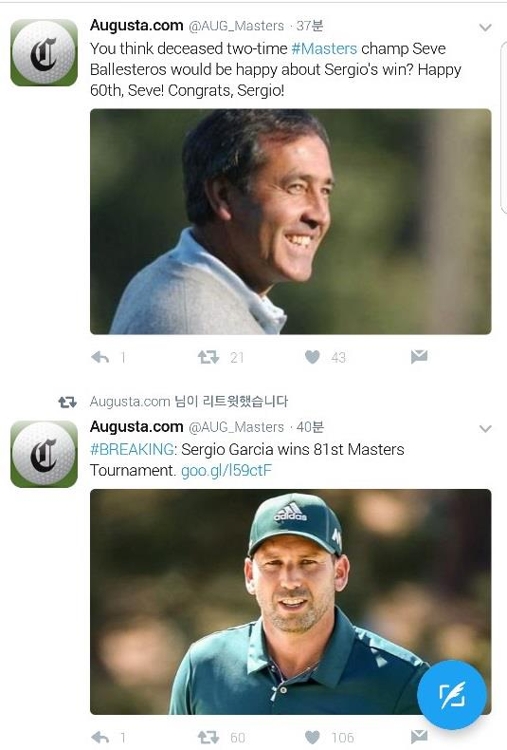Retweet the Seve Ballesteros tweet
The height and width of the screenshot is (750, 507).
tap(208, 357)
